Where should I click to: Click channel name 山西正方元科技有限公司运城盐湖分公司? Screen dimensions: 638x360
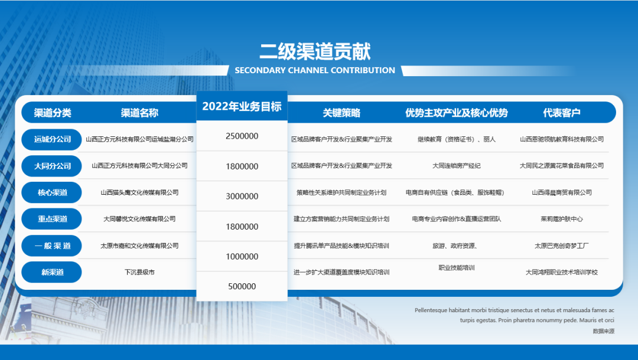140,139
